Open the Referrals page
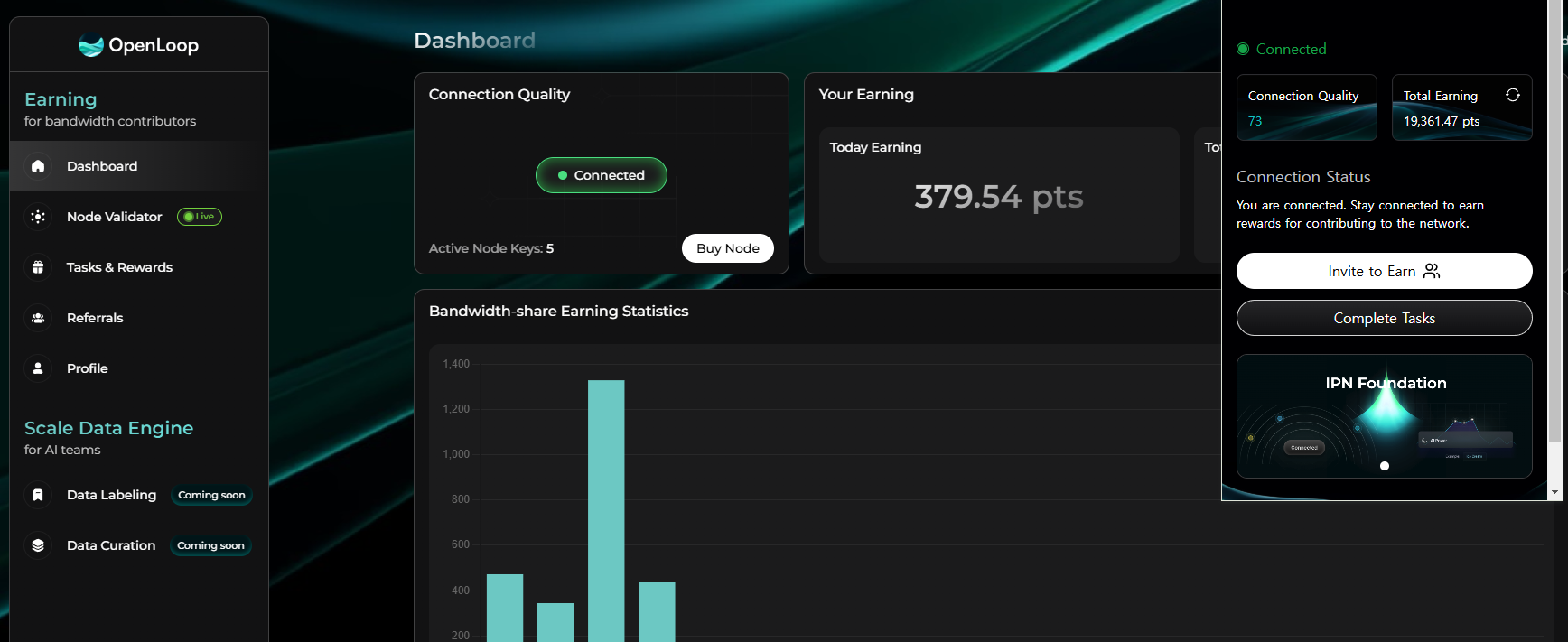Screen dimensions: 1568x642 tap(139, 318)
